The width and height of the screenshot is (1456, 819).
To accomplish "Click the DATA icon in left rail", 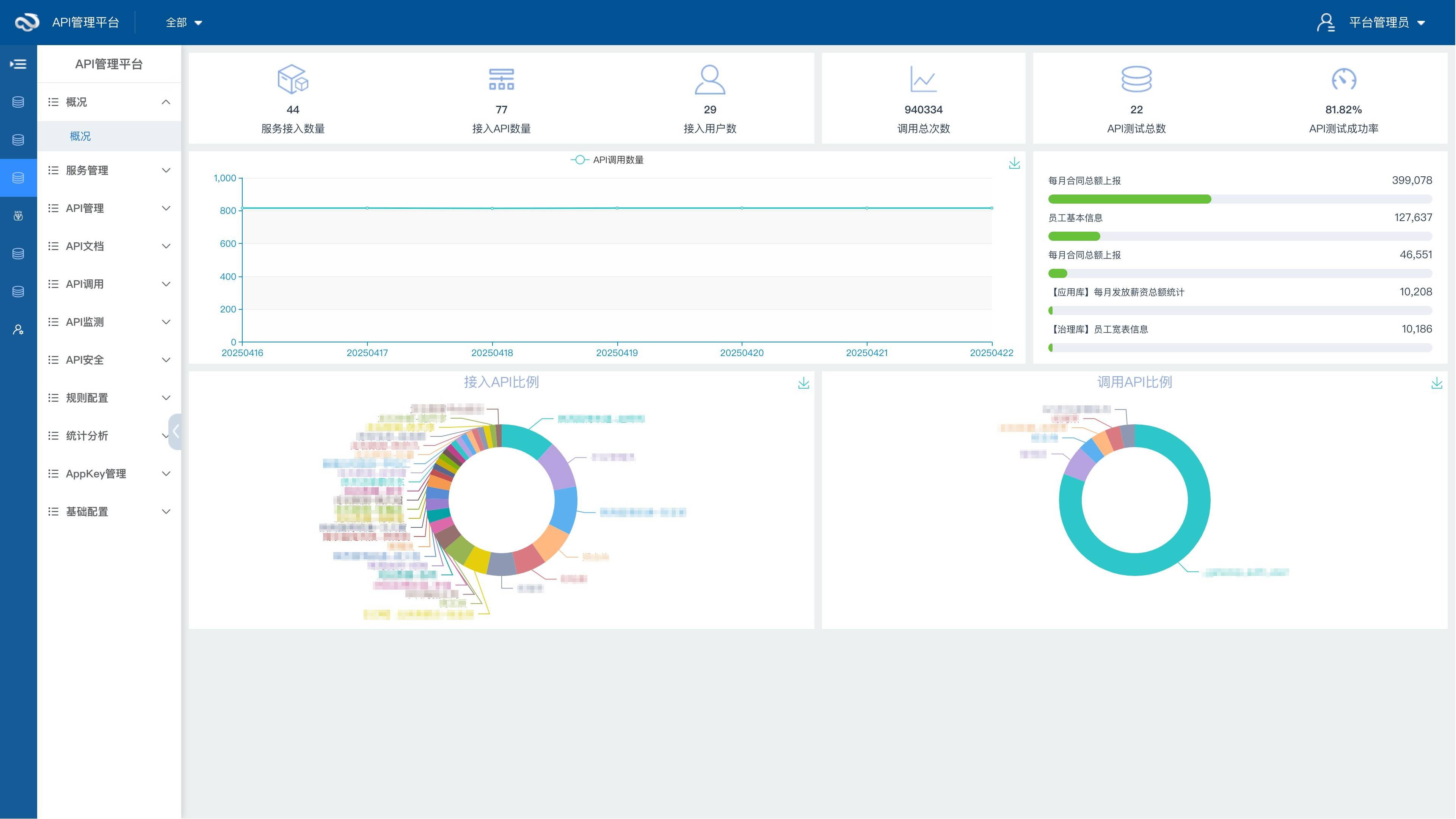I will [18, 215].
